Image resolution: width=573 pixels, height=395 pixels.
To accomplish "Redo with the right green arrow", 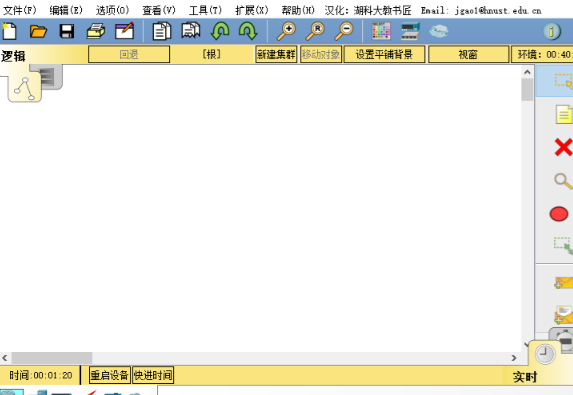I will pos(248,31).
